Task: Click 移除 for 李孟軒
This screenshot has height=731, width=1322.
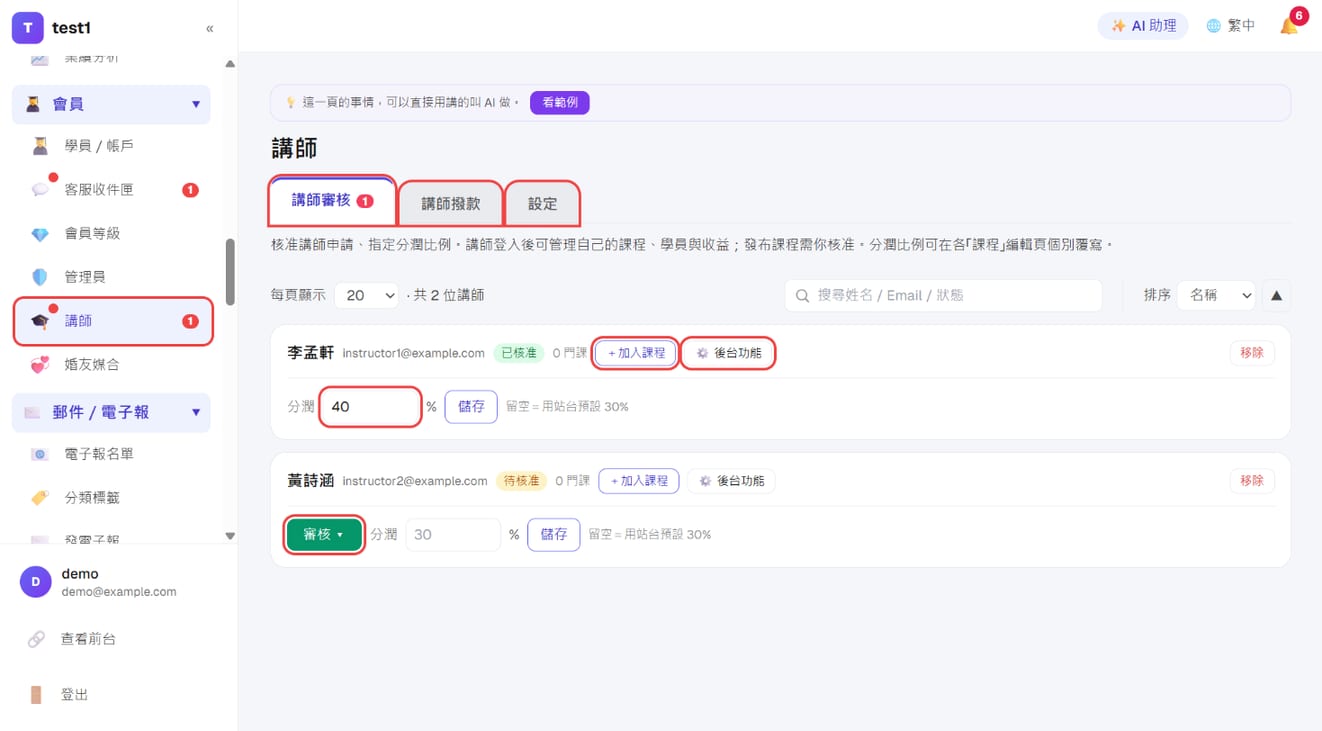Action: click(x=1251, y=353)
